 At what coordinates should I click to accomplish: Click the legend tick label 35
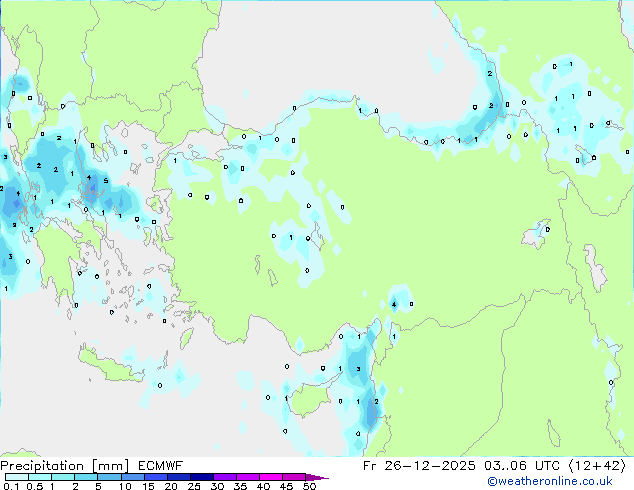(x=240, y=487)
